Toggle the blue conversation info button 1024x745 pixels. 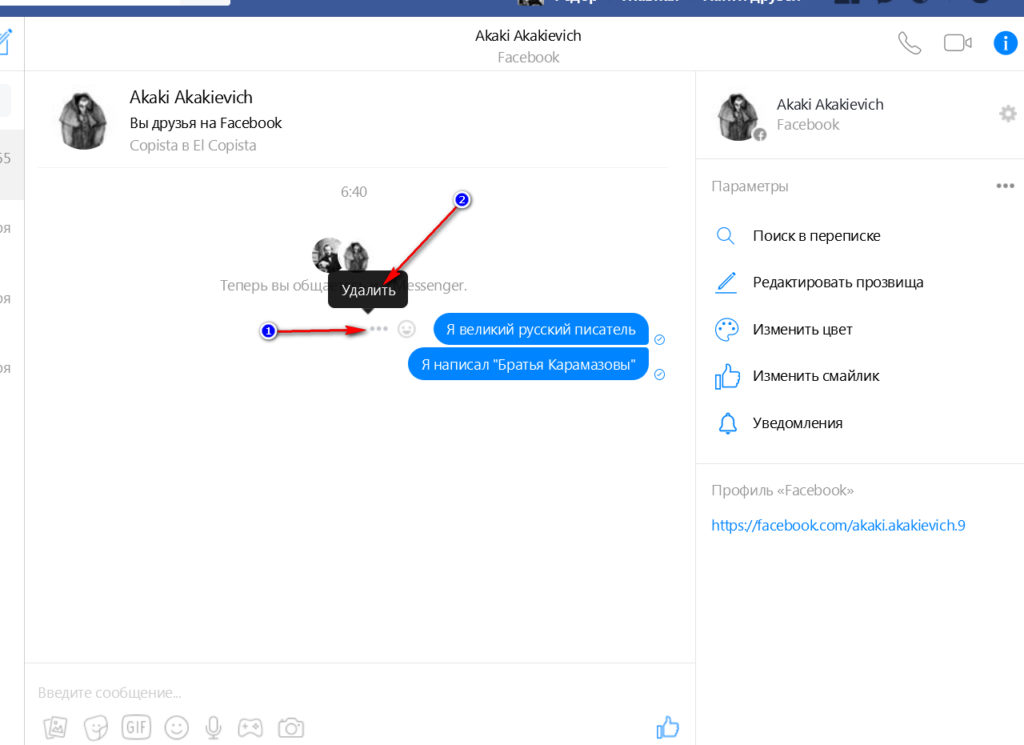click(x=1006, y=43)
